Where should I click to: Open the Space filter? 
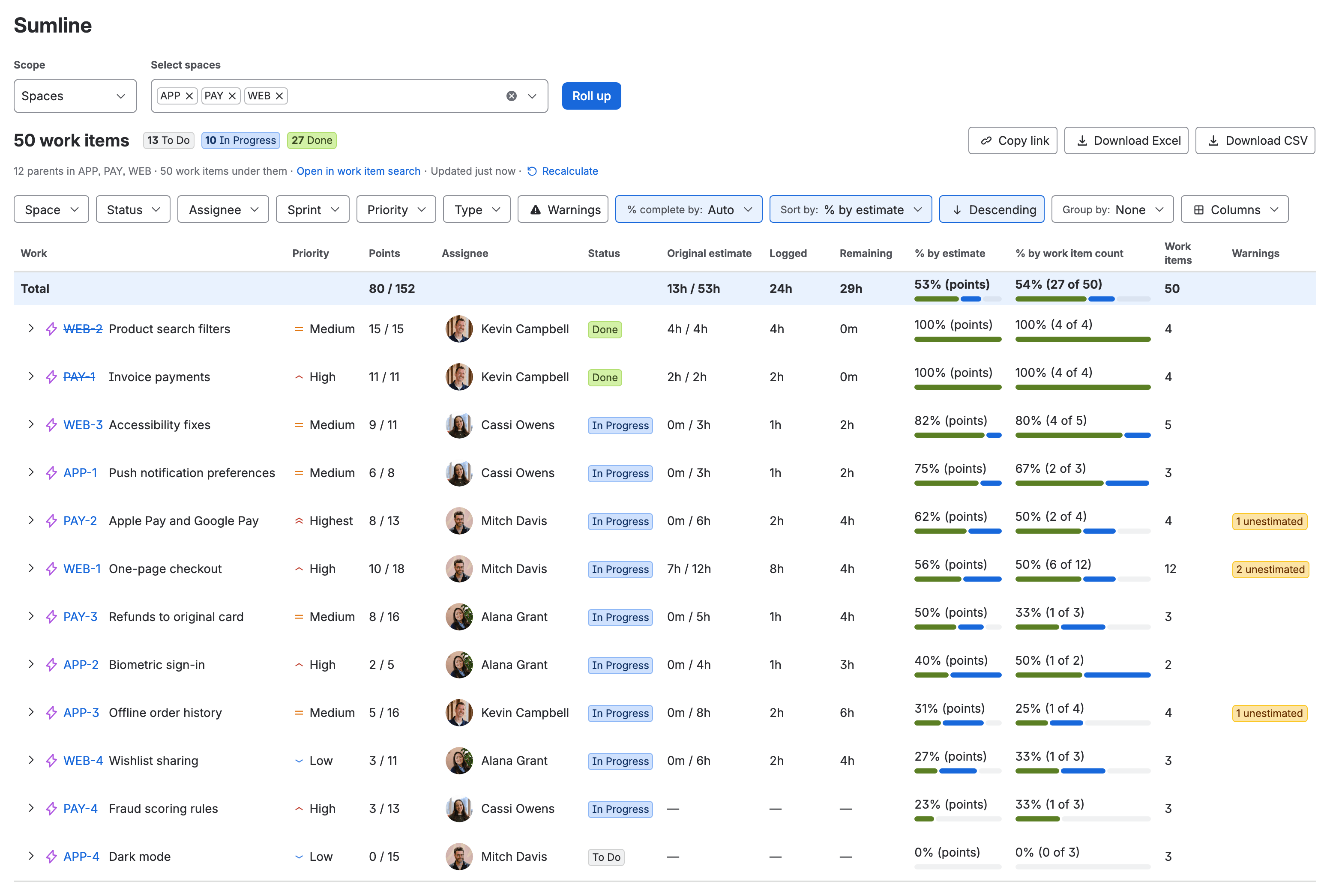pyautogui.click(x=51, y=210)
